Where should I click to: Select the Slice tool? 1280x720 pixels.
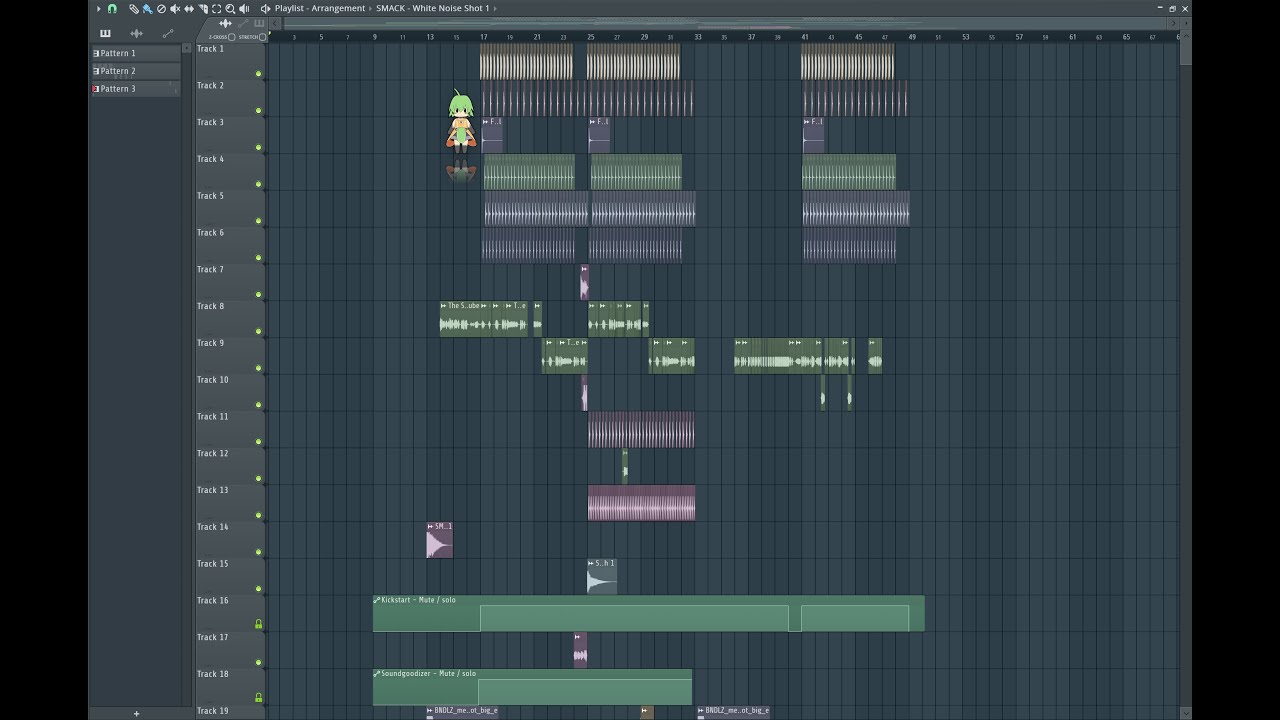tap(203, 9)
